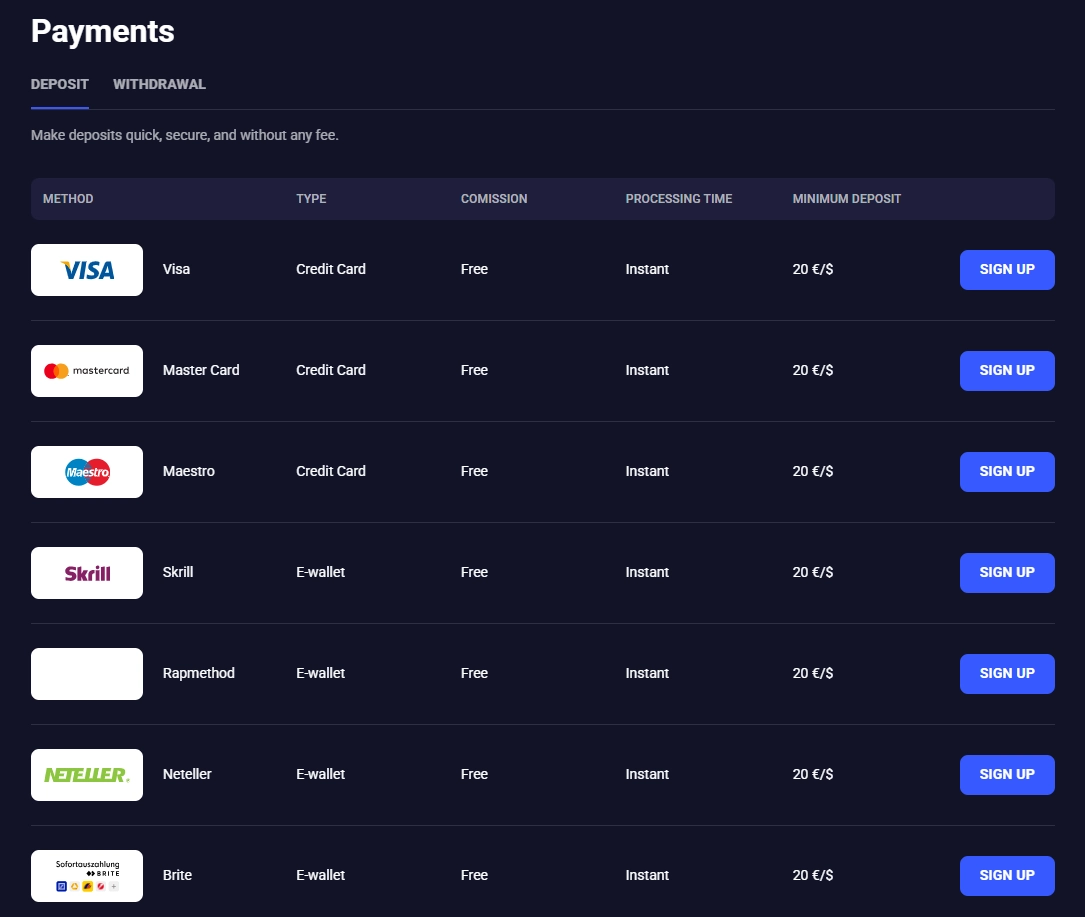Viewport: 1085px width, 917px height.
Task: Click Free commission in Brite row
Action: (475, 875)
